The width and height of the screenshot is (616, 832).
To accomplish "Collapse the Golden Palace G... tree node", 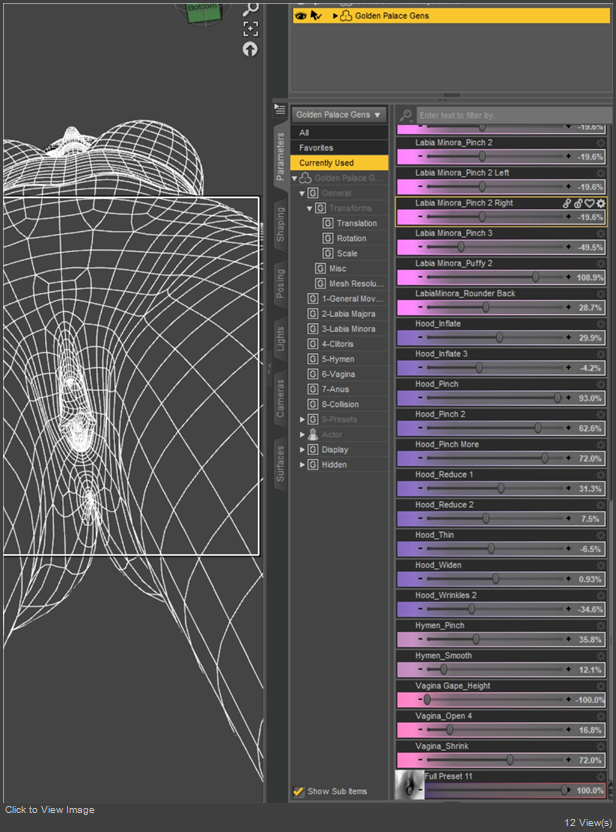I will point(294,178).
